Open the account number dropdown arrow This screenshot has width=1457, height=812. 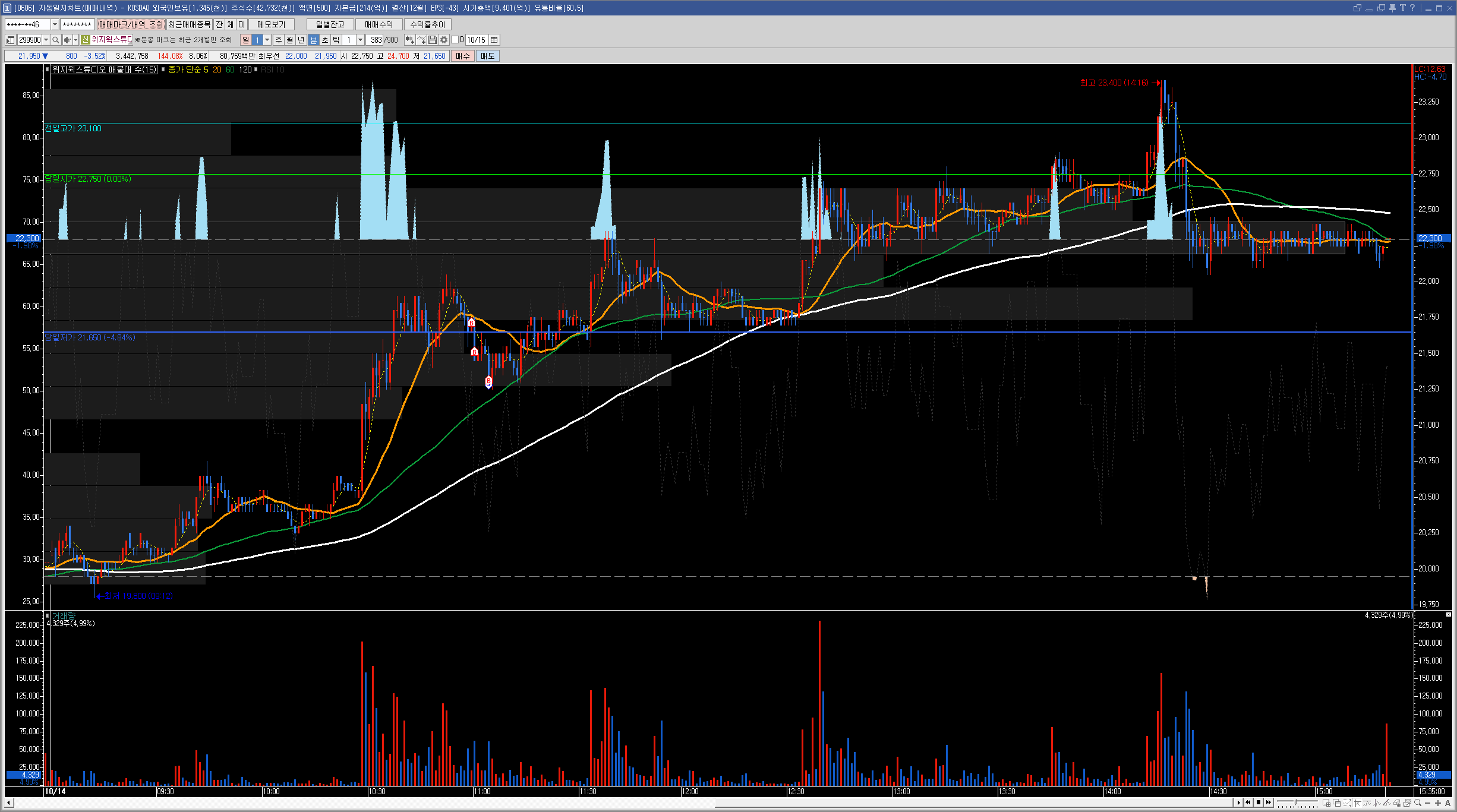55,24
